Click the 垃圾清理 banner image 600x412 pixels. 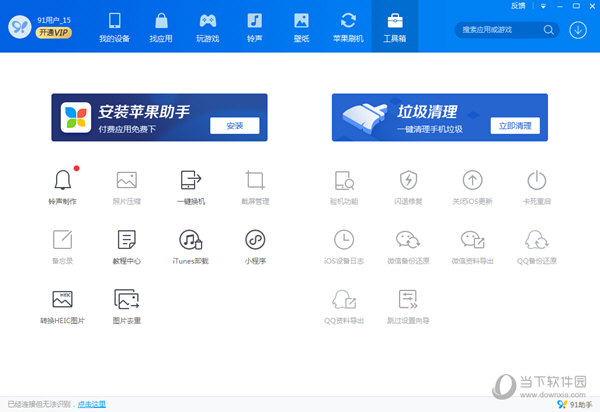click(x=440, y=117)
